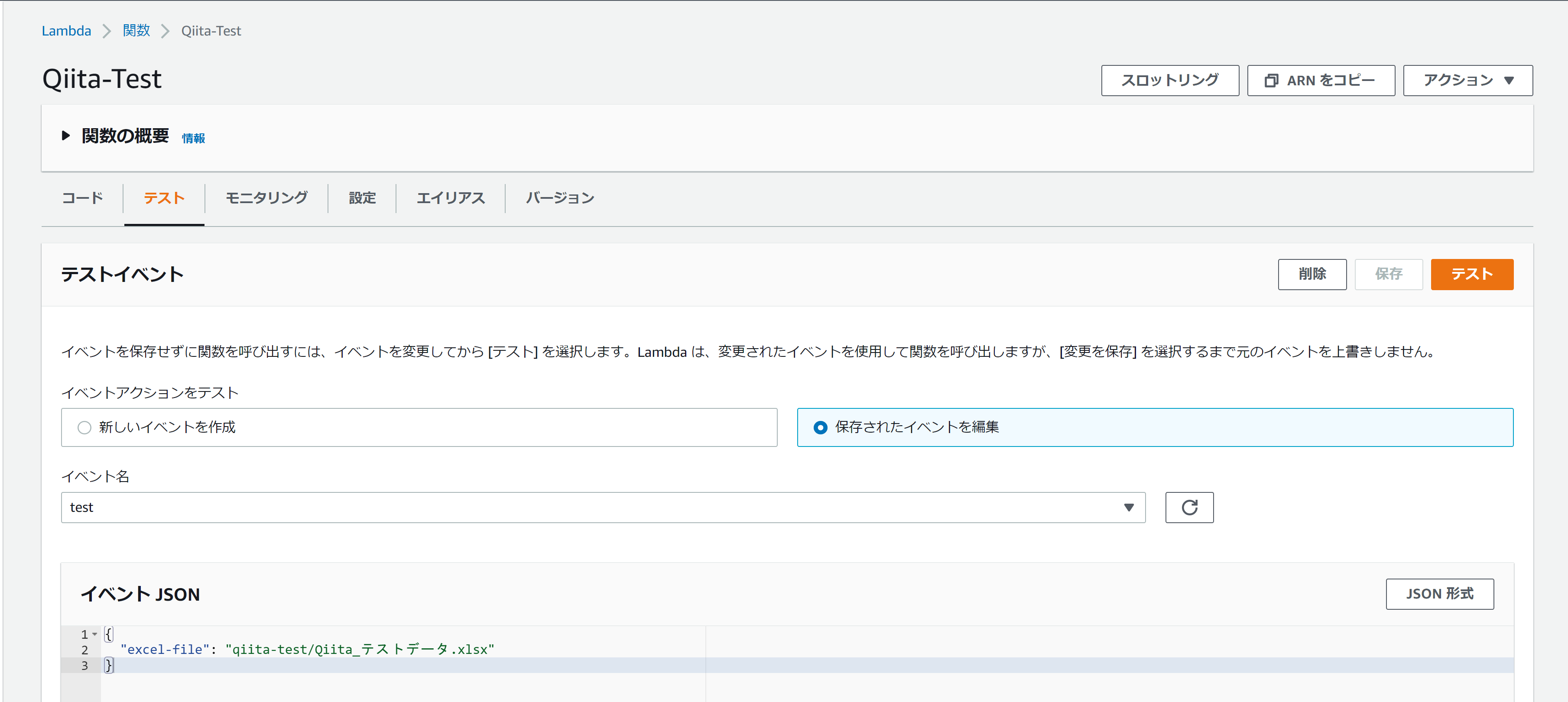The width and height of the screenshot is (1568, 702).
Task: Click the collapse arrow on JSON line 1
Action: 95,634
